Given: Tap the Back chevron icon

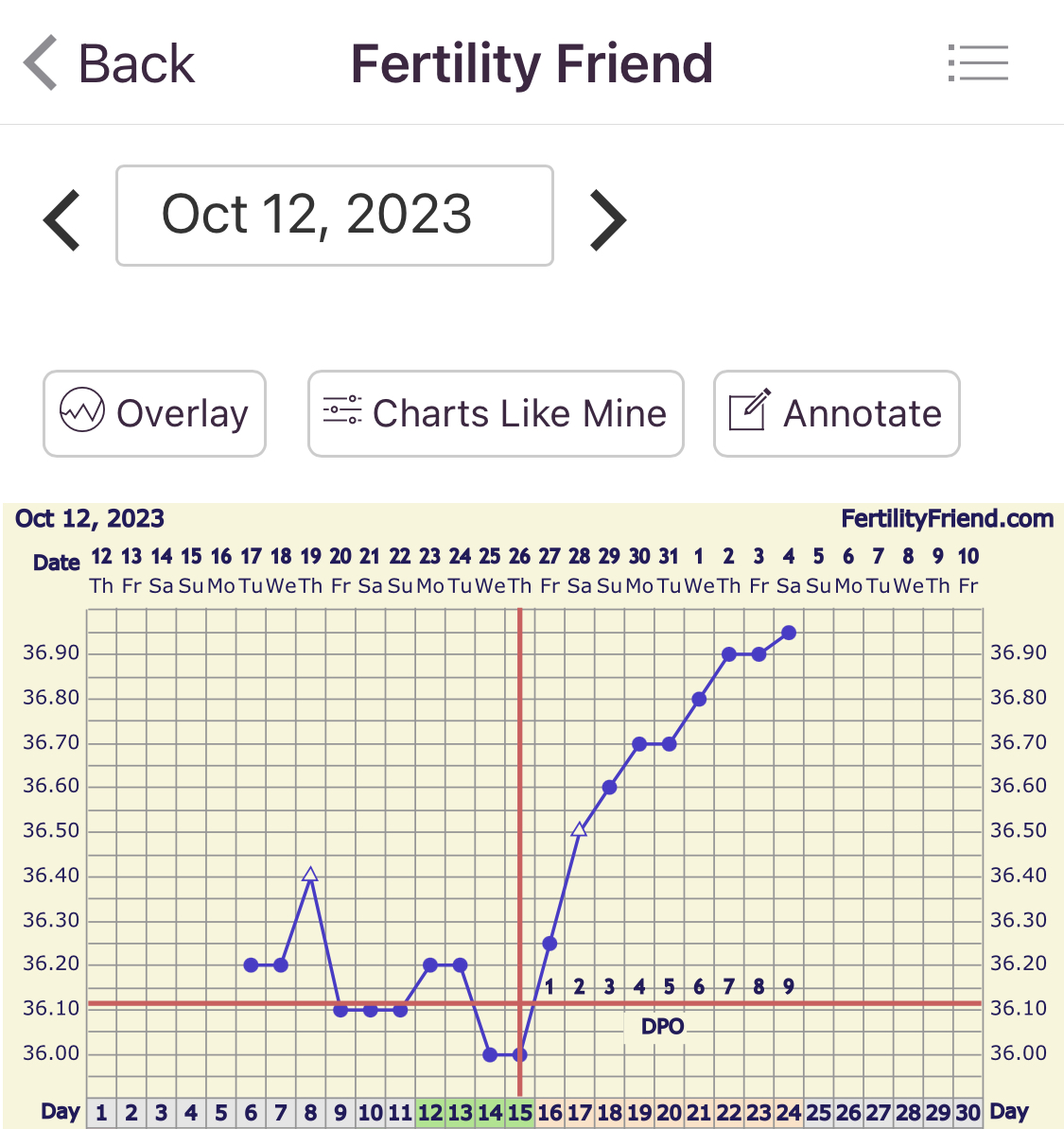Looking at the screenshot, I should click(40, 63).
